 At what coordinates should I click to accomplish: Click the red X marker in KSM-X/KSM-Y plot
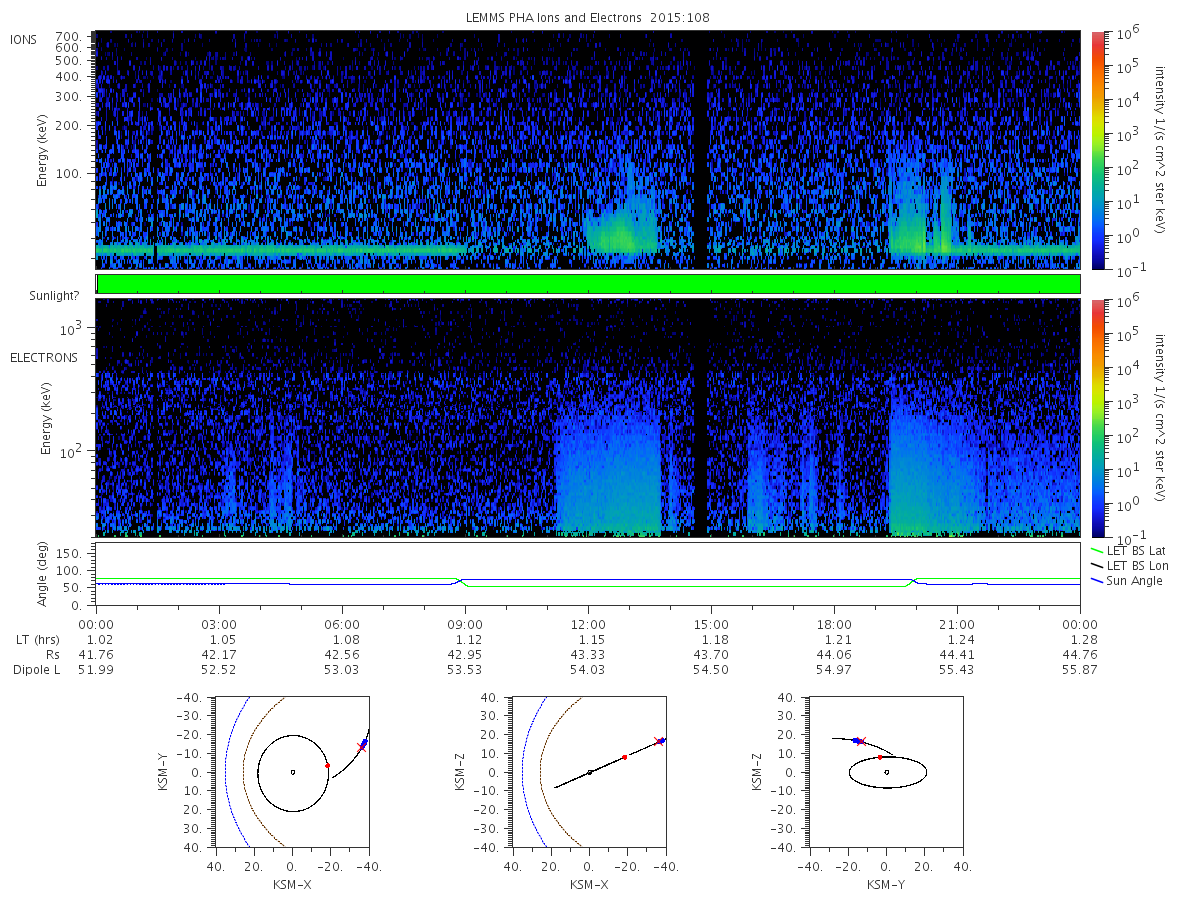[x=361, y=747]
